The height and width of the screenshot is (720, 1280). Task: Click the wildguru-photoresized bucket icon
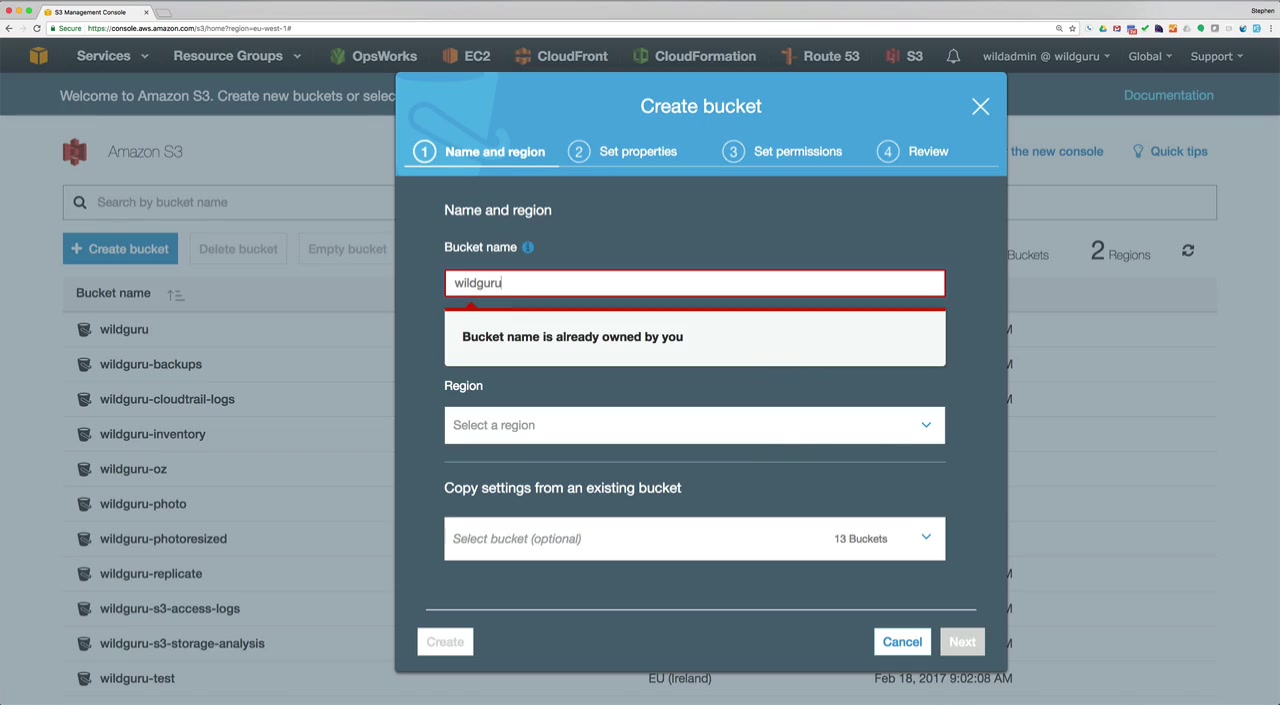84,539
